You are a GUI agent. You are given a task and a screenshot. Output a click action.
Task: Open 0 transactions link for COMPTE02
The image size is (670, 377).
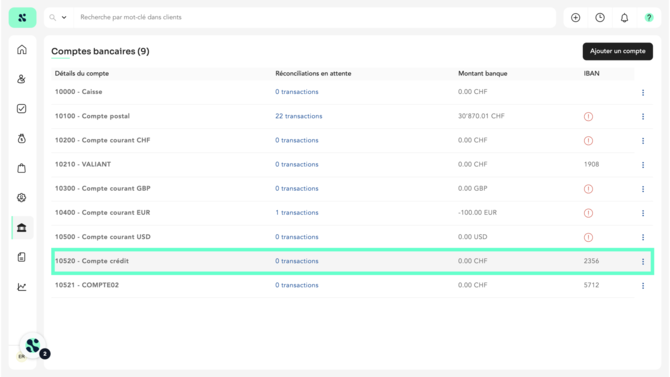tap(297, 285)
